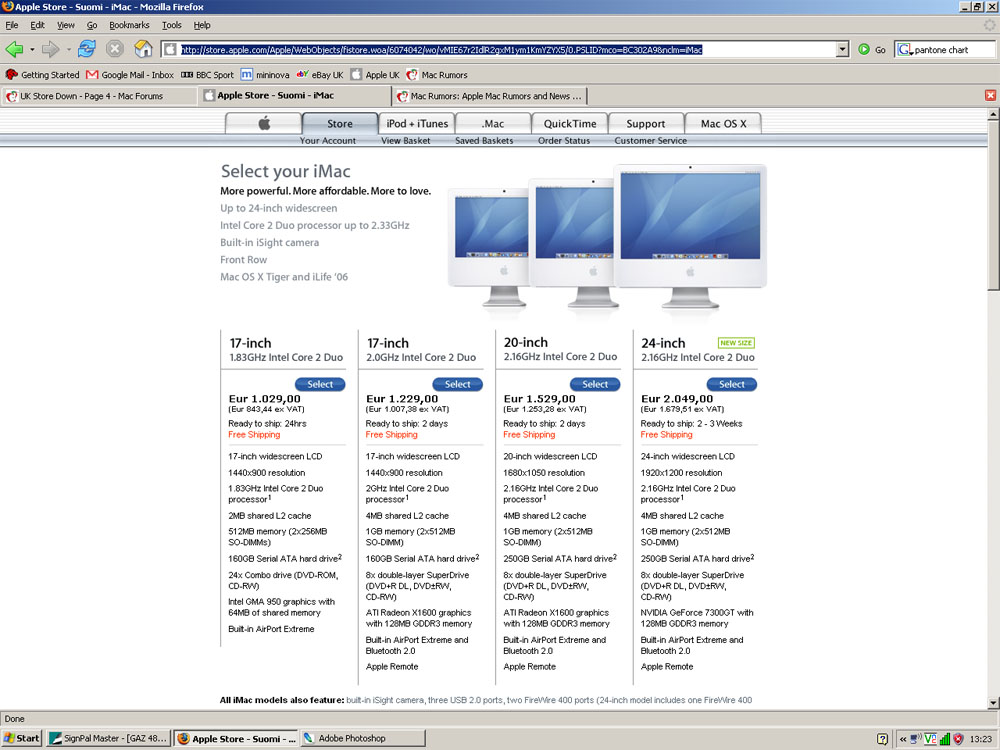The height and width of the screenshot is (750, 1000).
Task: Click the vertical scrollbar down arrow
Action: coord(993,703)
